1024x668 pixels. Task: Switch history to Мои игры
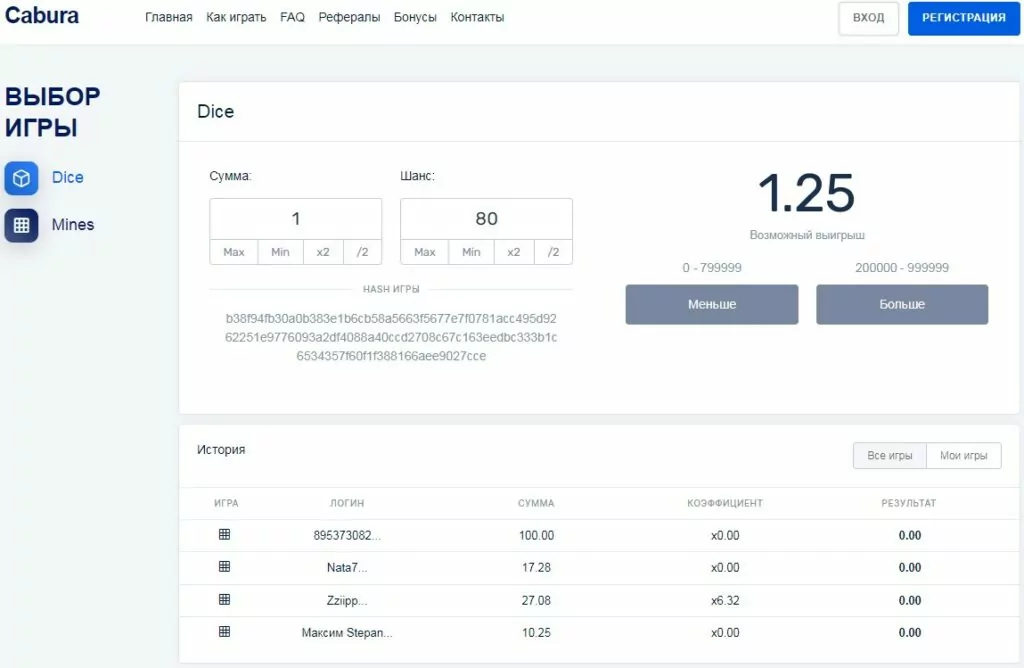coord(963,456)
